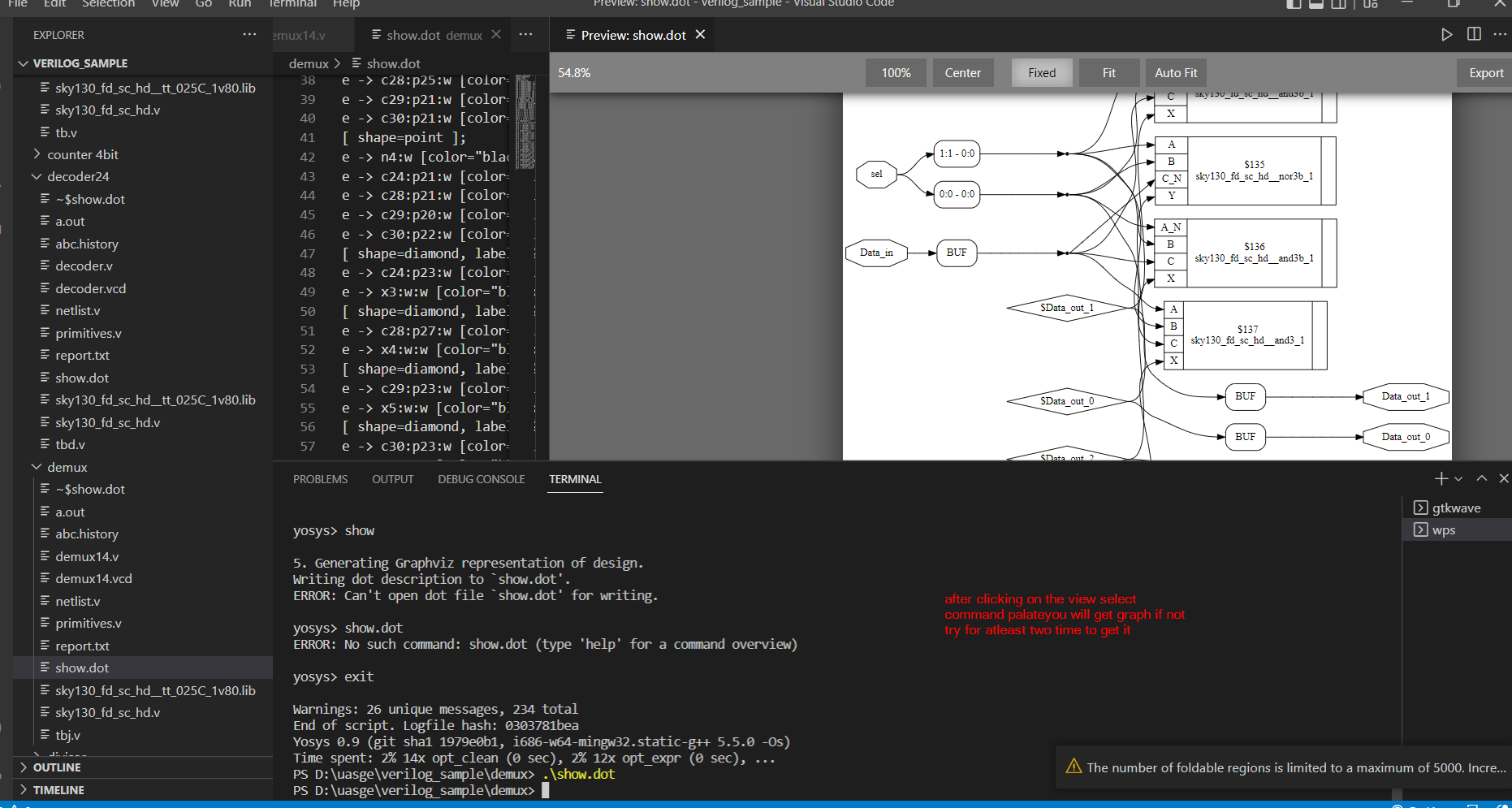The height and width of the screenshot is (808, 1512).
Task: Toggle the primary sidebar layout icon
Action: (1294, 3)
